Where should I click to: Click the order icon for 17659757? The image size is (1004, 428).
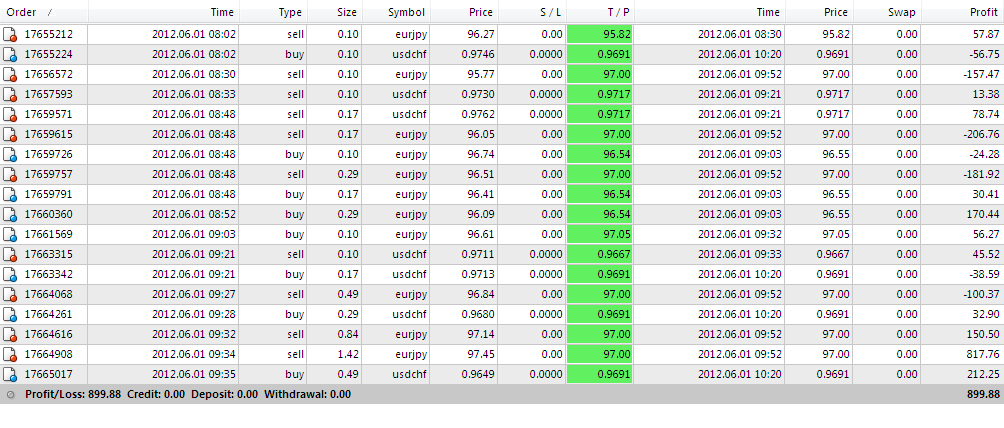(10, 174)
